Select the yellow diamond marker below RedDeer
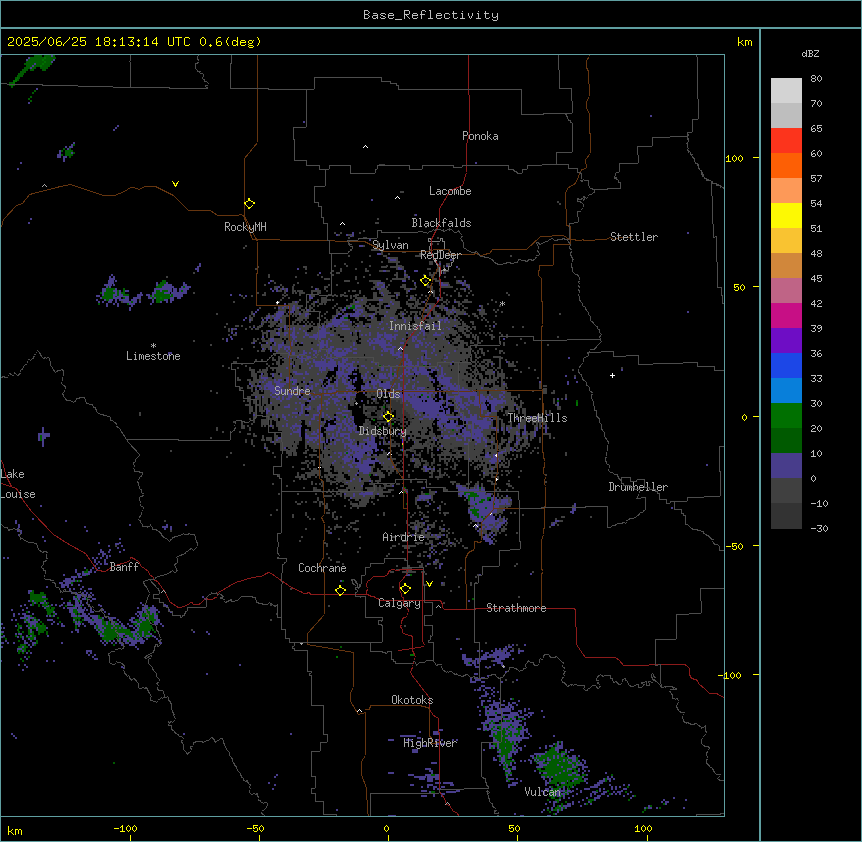 tap(426, 281)
